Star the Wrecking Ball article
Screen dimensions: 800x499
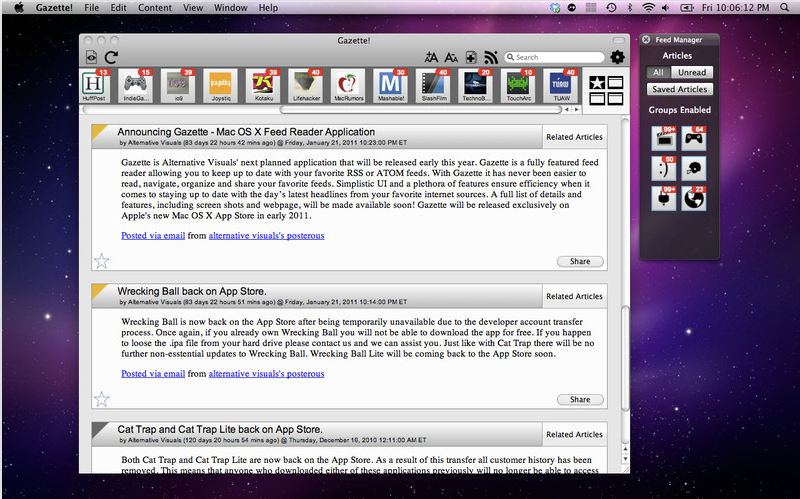click(x=102, y=399)
